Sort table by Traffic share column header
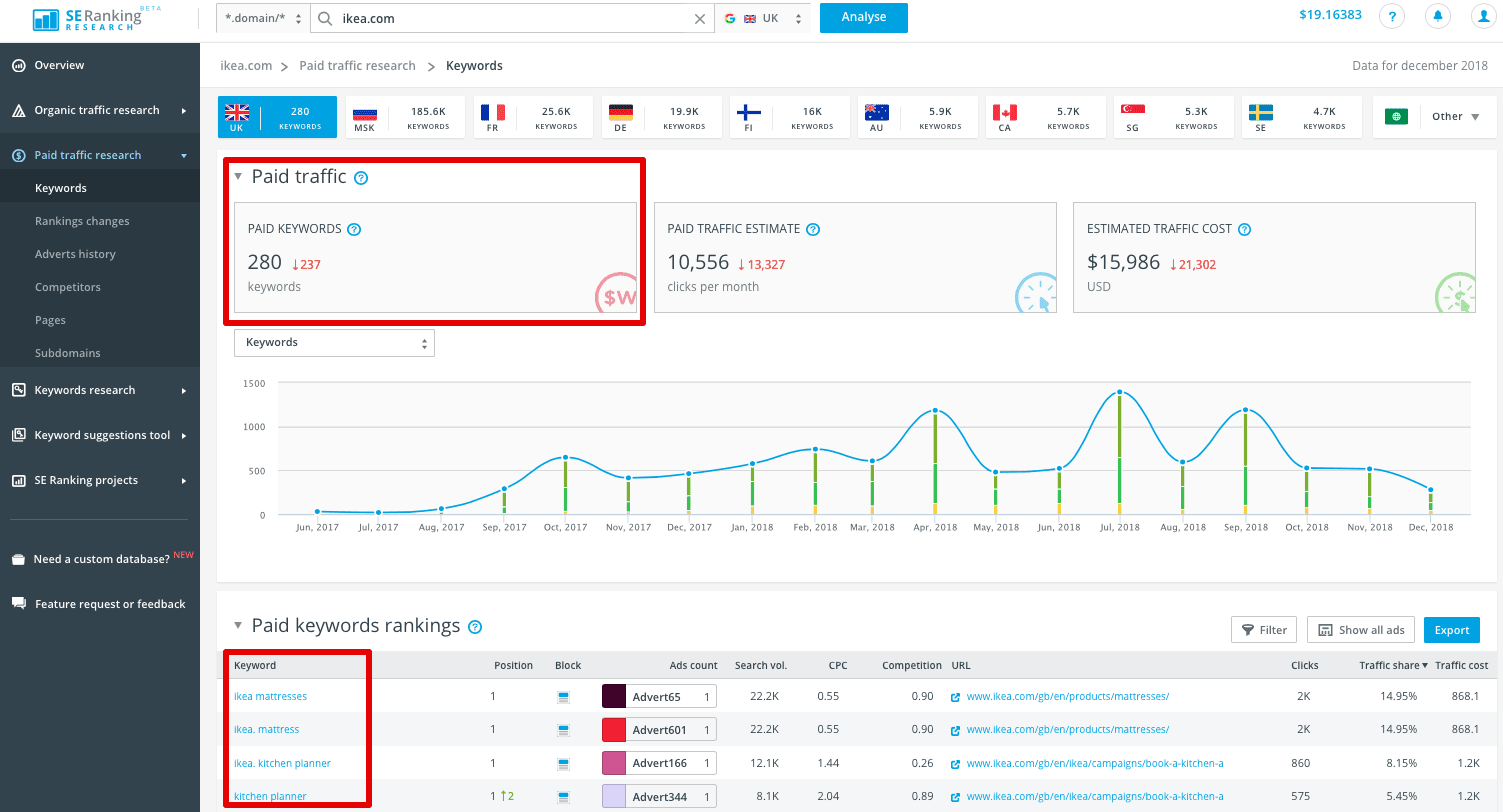Image resolution: width=1503 pixels, height=812 pixels. click(1393, 665)
